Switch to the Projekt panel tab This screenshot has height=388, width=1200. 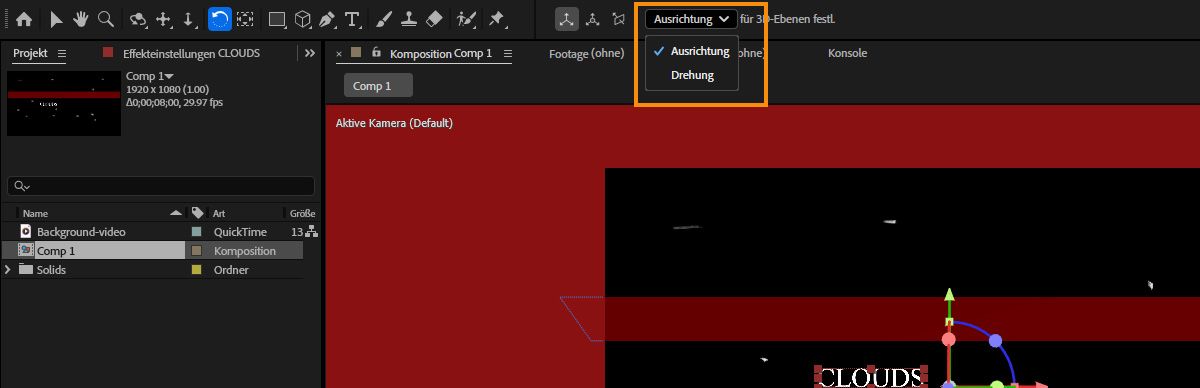30,53
